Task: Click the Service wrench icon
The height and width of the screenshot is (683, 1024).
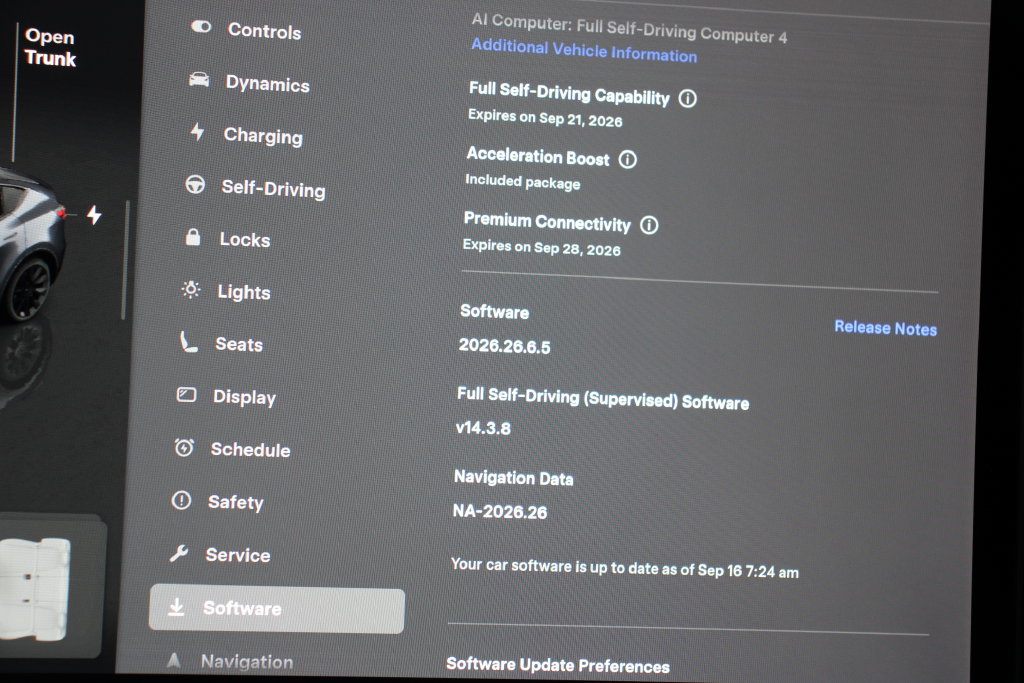Action: [179, 554]
